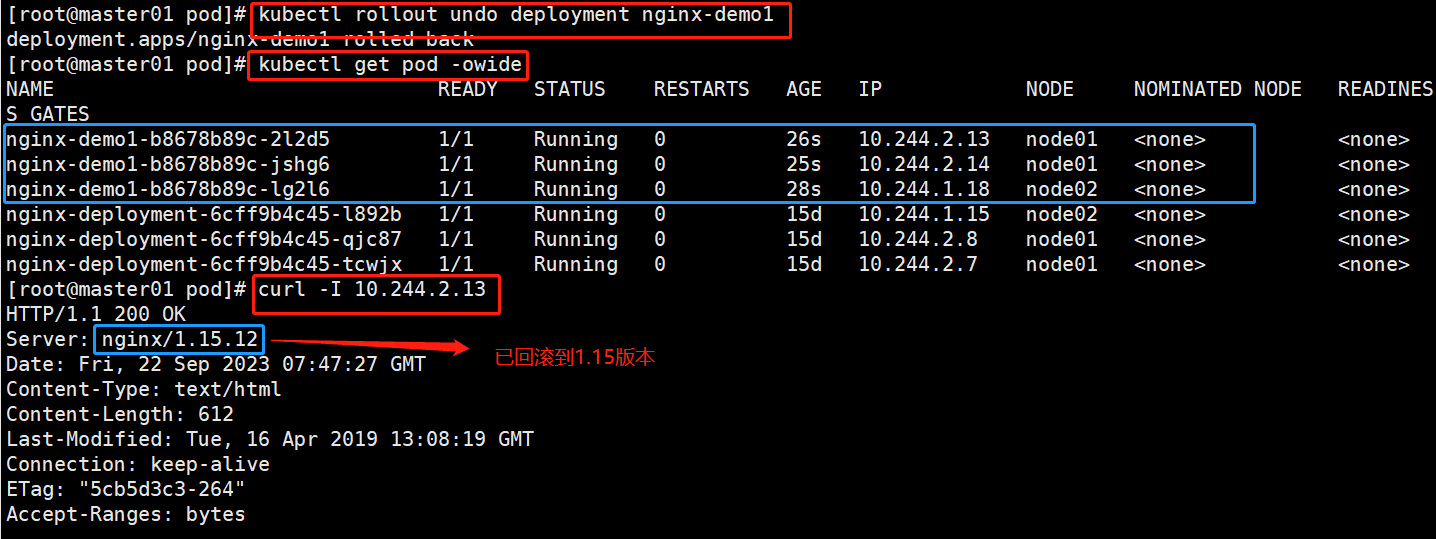Click IP address 10.244.1.15
This screenshot has height=539, width=1436.
coord(924,214)
